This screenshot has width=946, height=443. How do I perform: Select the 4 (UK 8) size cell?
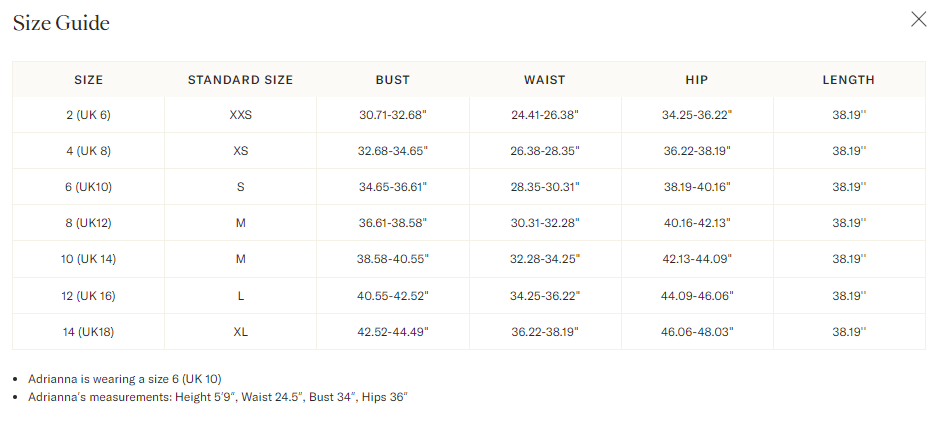click(x=89, y=151)
